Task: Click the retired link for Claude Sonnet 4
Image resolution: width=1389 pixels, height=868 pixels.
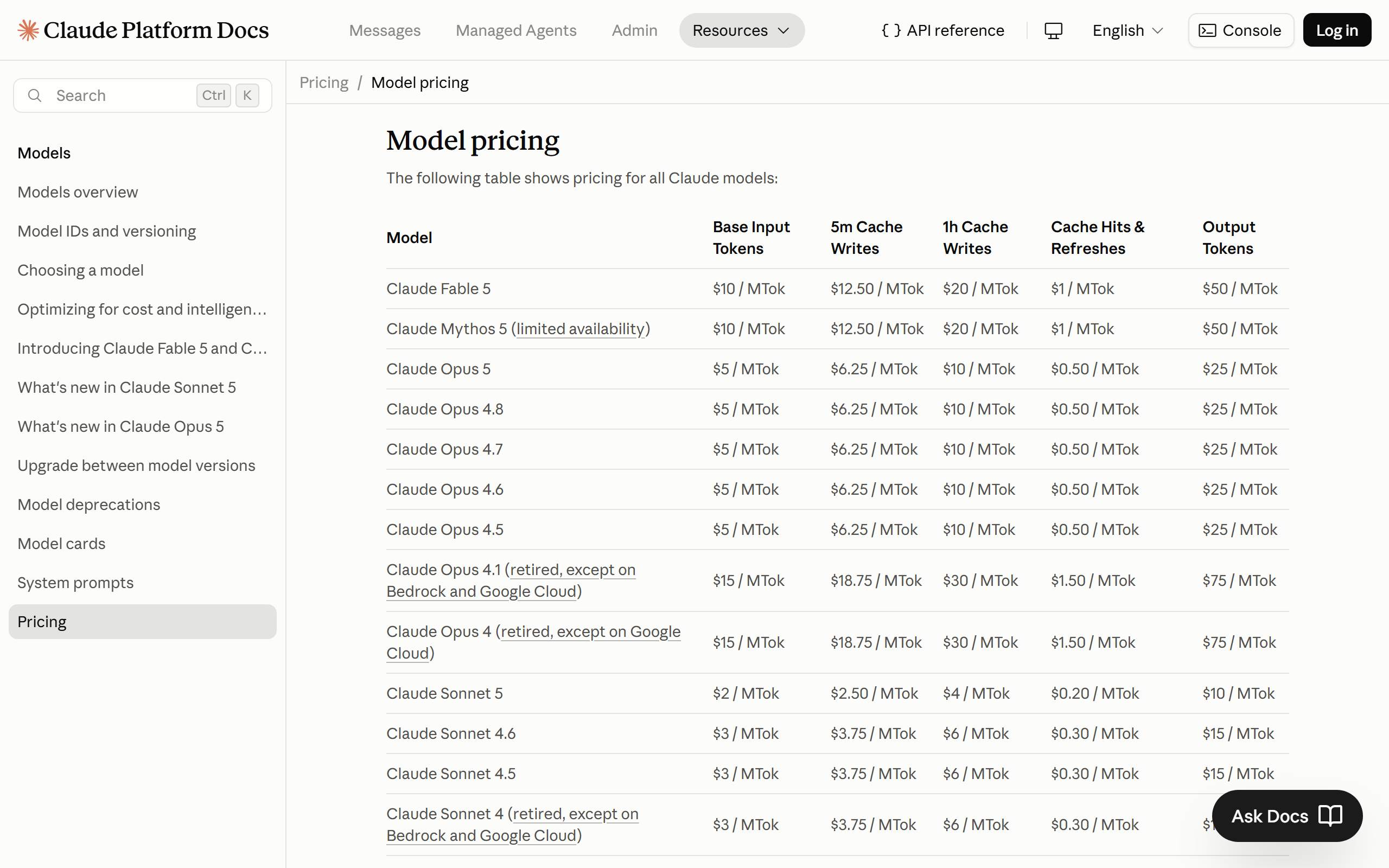Action: point(512,825)
